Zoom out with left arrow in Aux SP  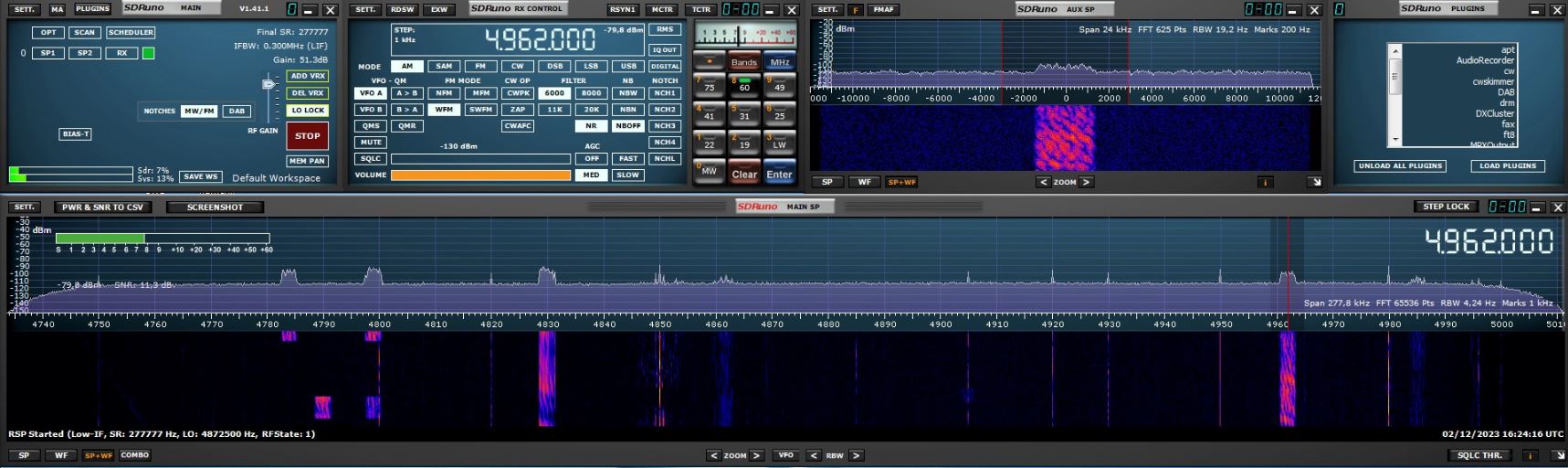pos(1043,182)
